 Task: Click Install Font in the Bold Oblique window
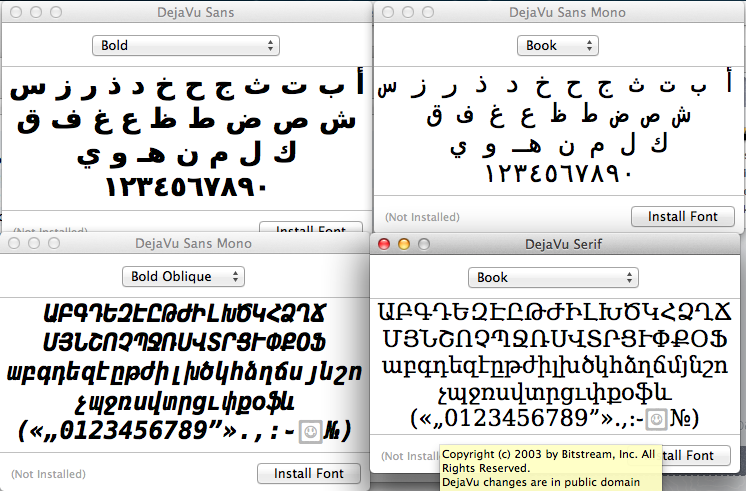click(x=309, y=473)
